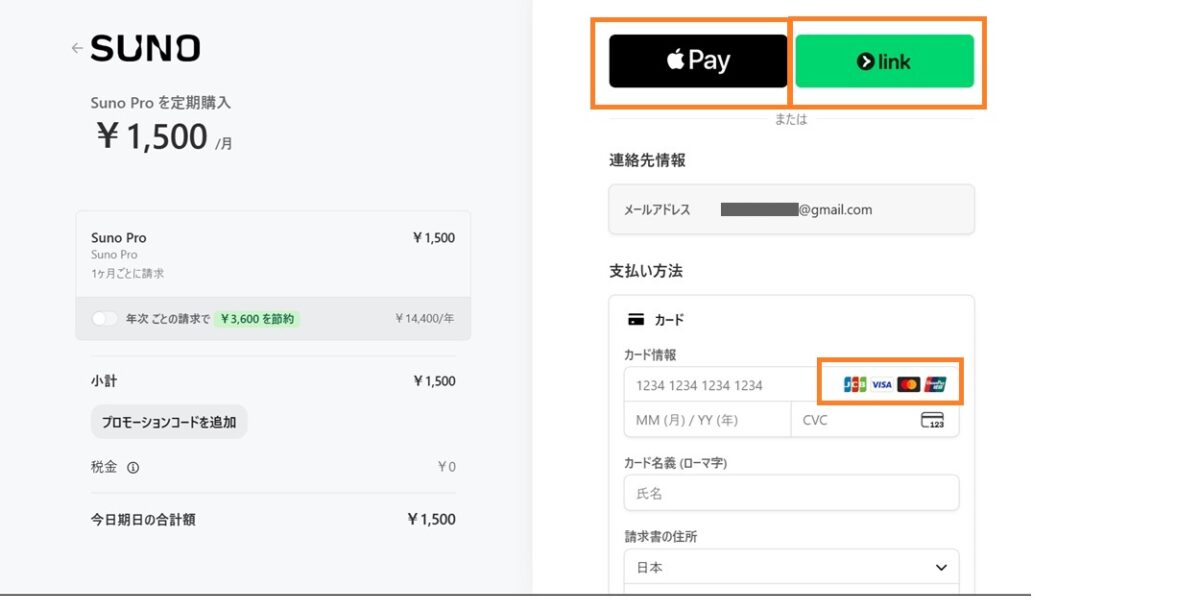Click the Suno Pro を定期購入 heading
The height and width of the screenshot is (610, 1200).
(x=161, y=103)
